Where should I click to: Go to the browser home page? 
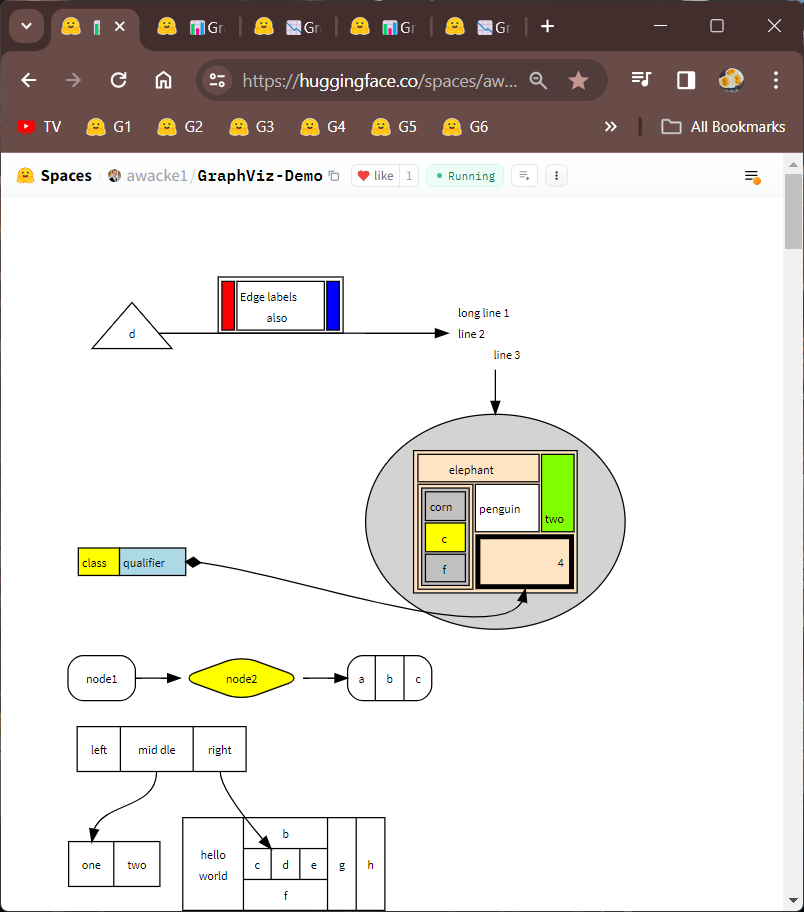tap(163, 80)
